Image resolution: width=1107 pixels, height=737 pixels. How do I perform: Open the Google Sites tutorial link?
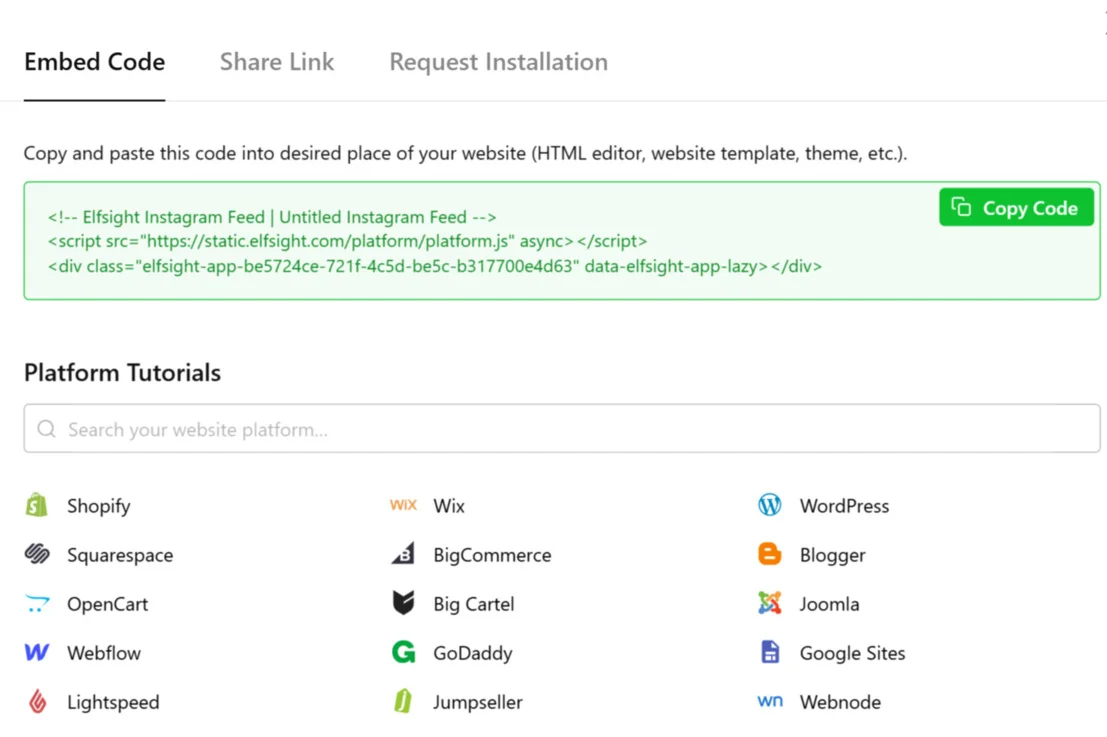[x=852, y=654]
